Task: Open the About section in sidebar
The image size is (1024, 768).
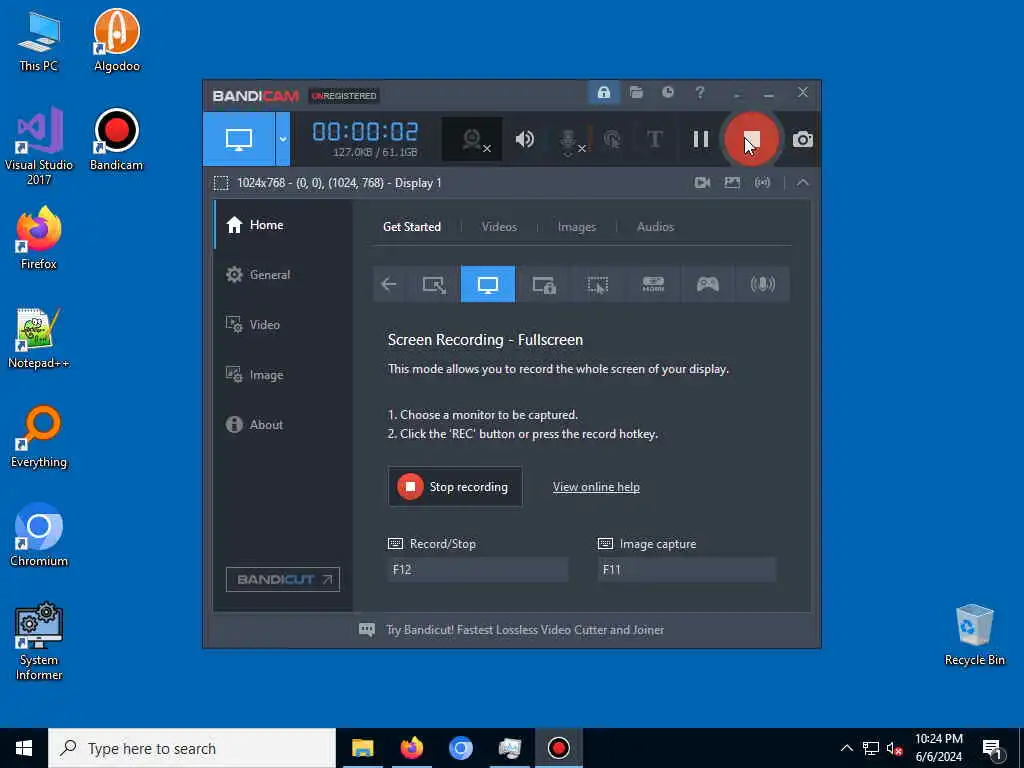Action: click(x=283, y=424)
